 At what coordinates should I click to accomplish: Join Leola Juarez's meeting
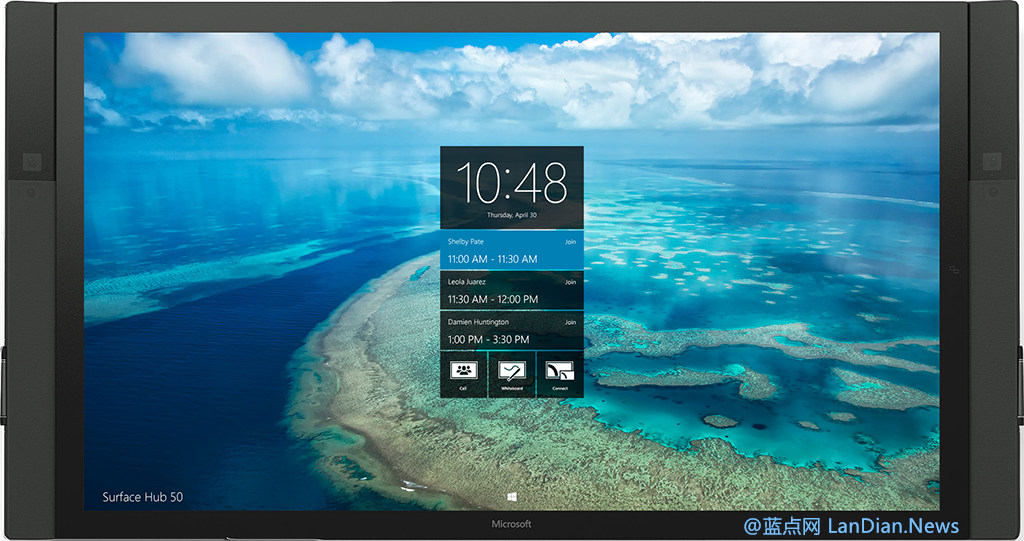pyautogui.click(x=570, y=282)
